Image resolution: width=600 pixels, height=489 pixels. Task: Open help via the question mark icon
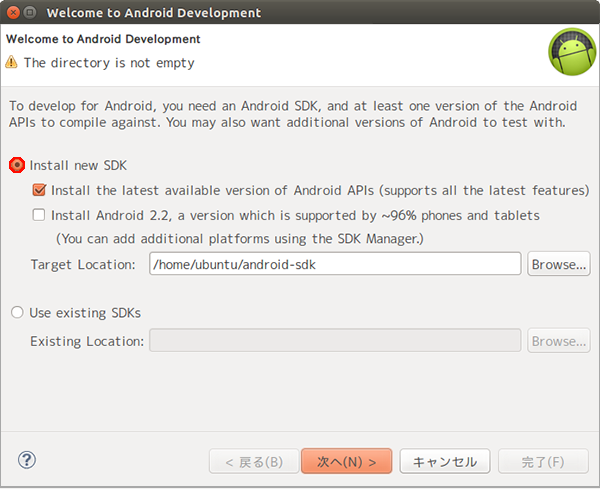(27, 460)
